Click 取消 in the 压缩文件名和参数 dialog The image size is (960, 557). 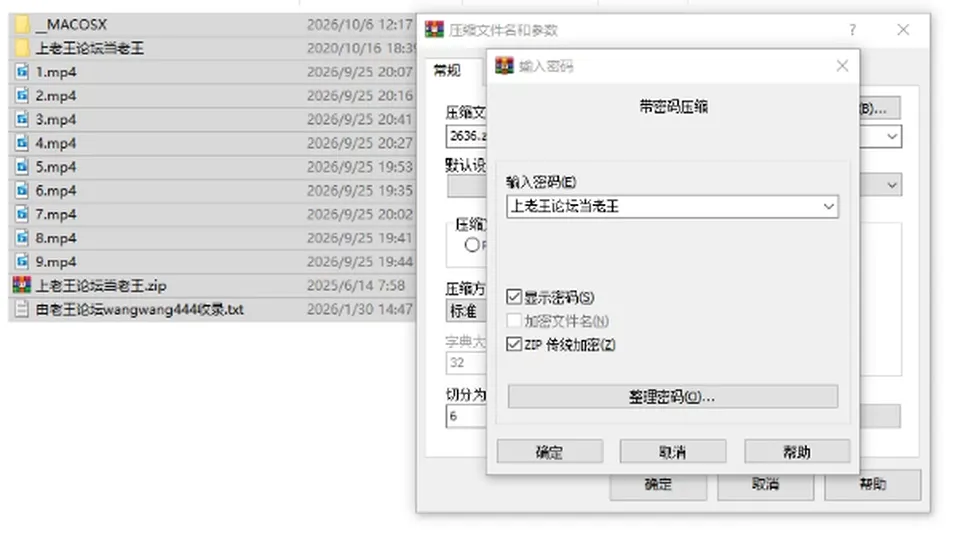click(766, 485)
